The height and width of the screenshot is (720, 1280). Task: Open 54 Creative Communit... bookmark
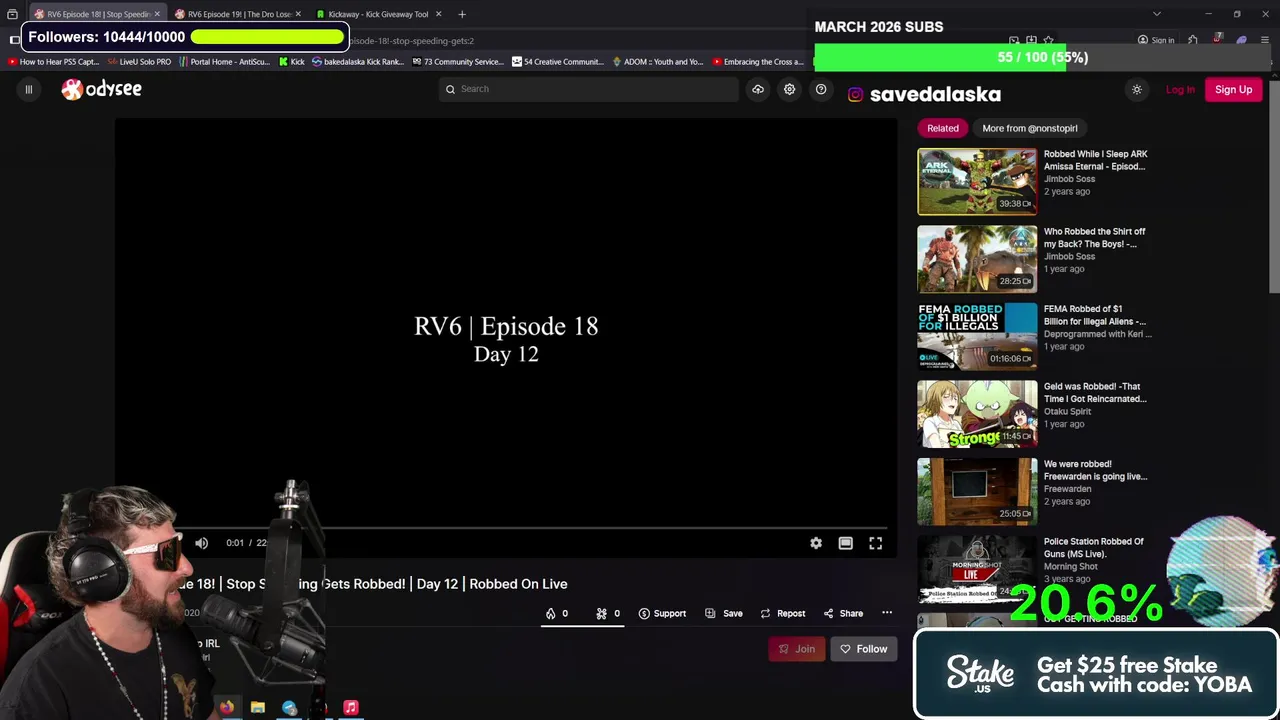[558, 62]
